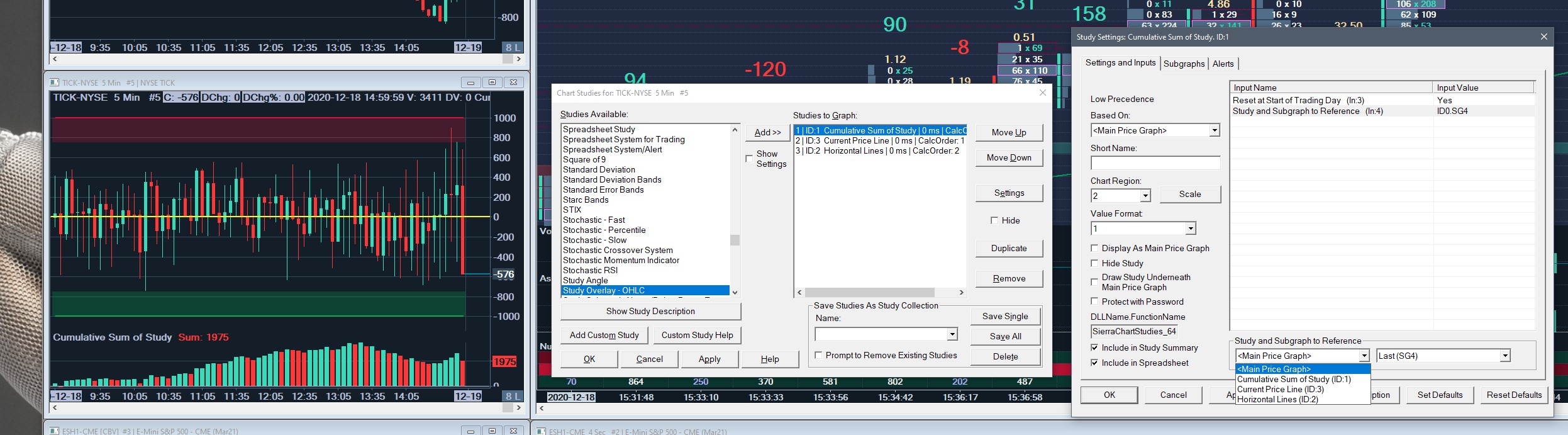Click Show Study Description
Viewport: 1568px width, 435px height.
(x=650, y=311)
